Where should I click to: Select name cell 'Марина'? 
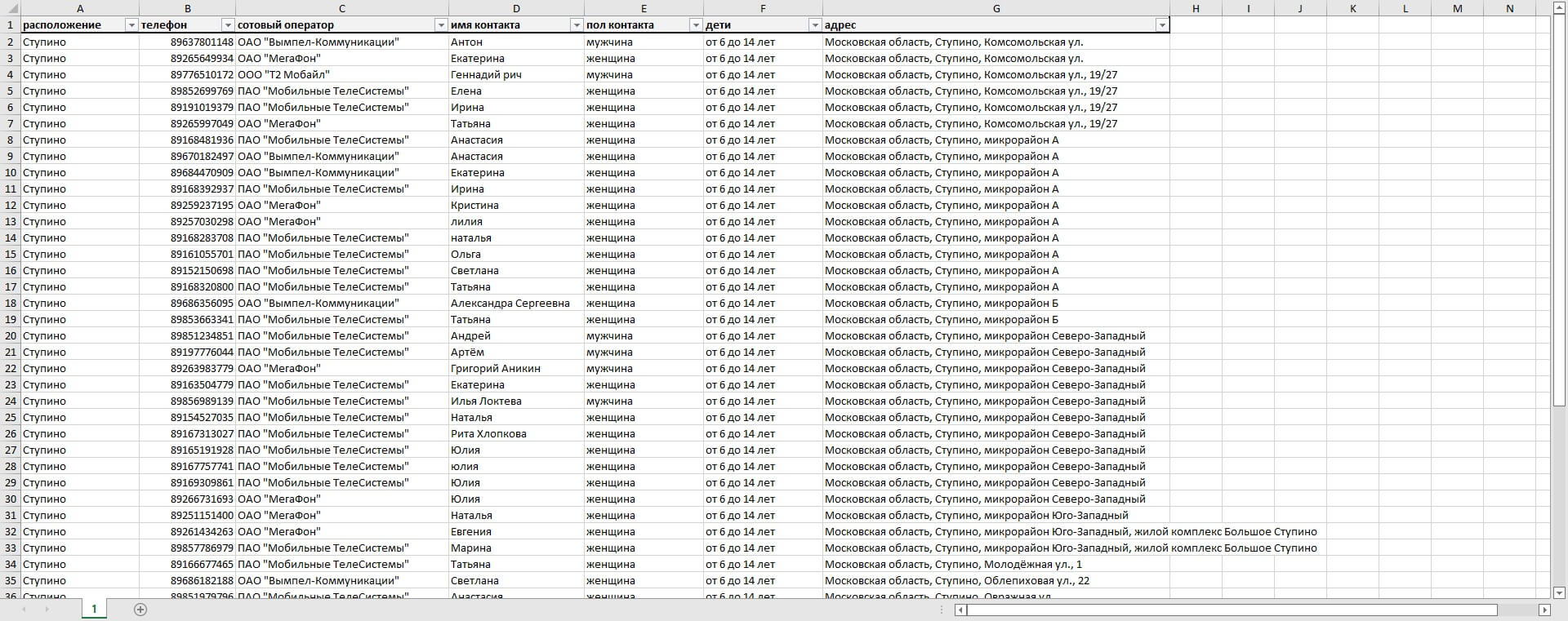[516, 548]
